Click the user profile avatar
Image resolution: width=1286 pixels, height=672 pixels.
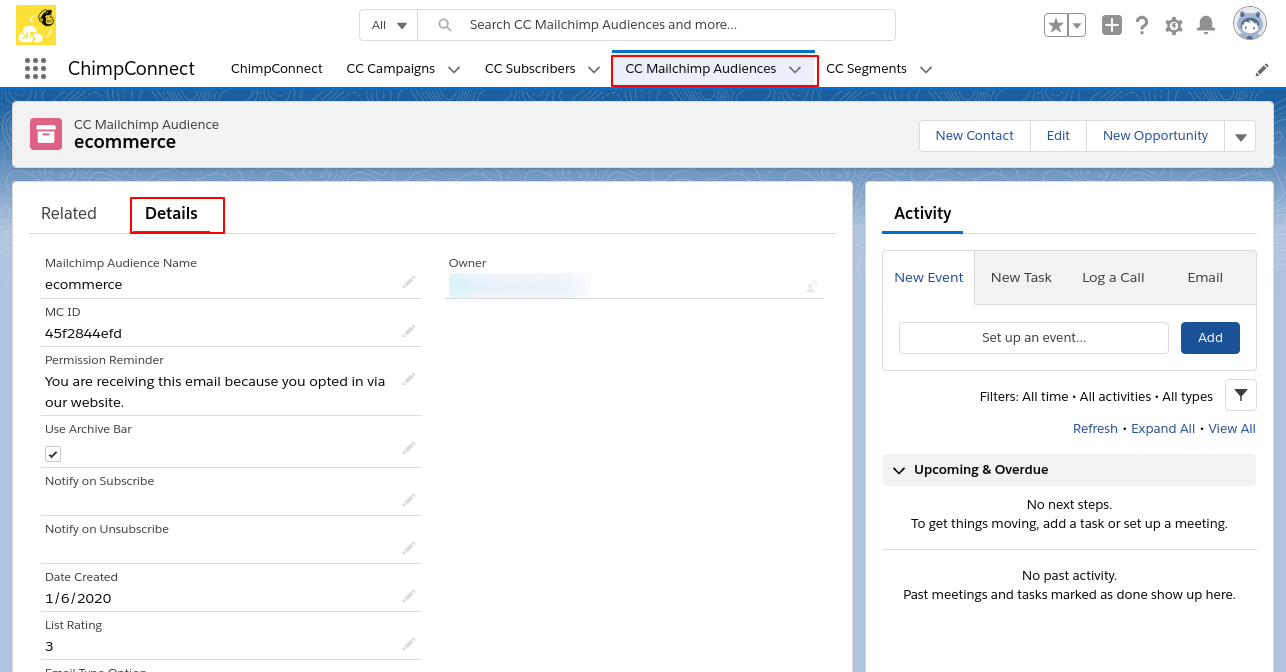point(1249,24)
